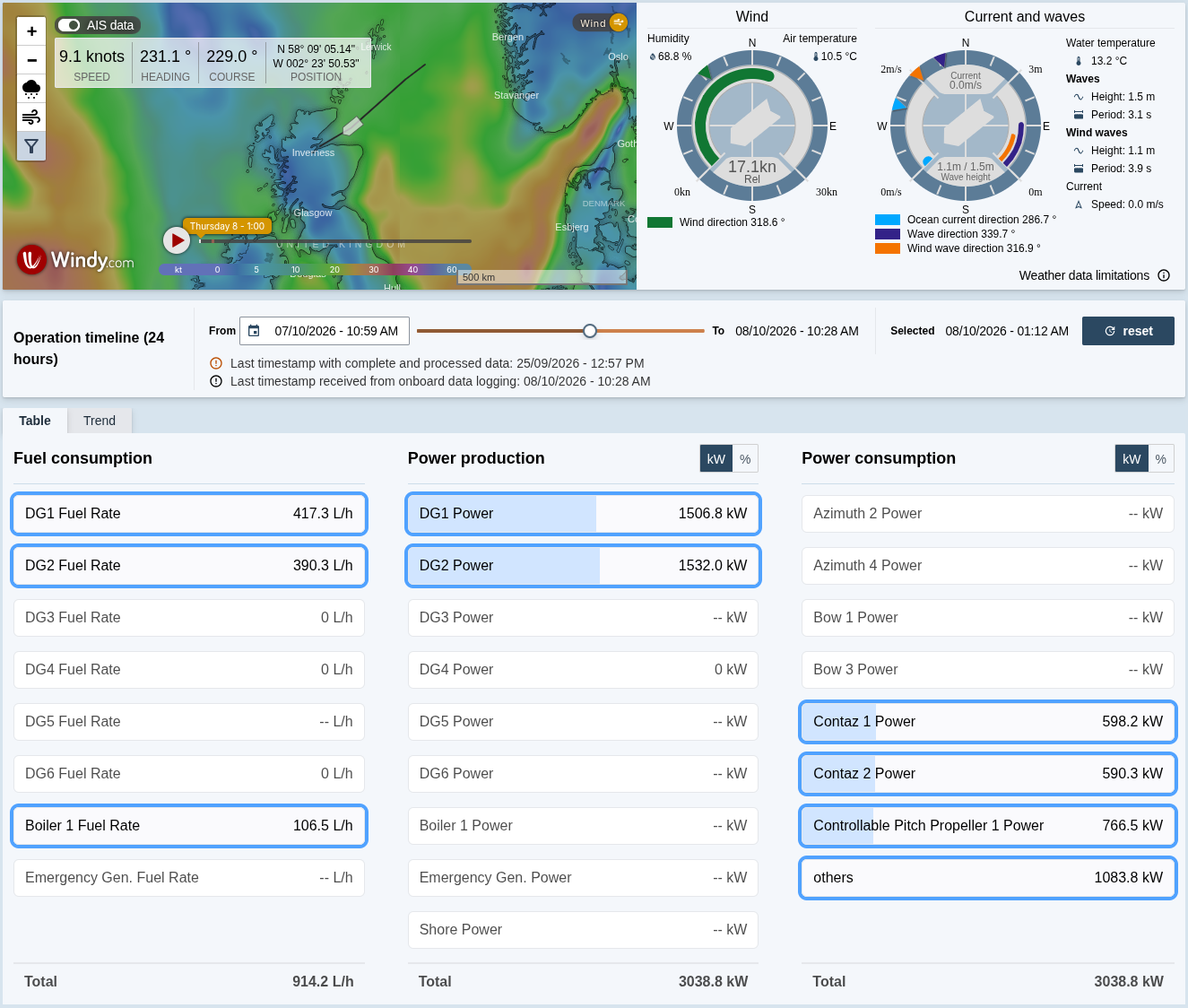Select the others power consumption row
Viewport: 1188px width, 1008px height.
coord(988,878)
